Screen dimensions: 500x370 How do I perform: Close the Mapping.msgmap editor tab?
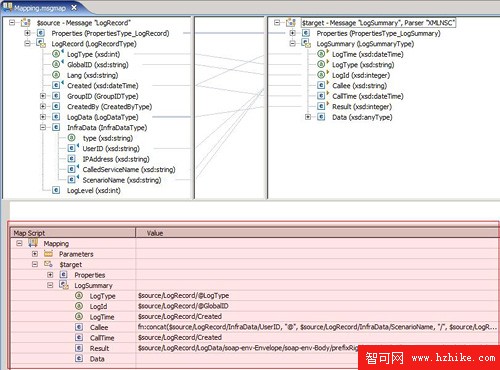[74, 7]
